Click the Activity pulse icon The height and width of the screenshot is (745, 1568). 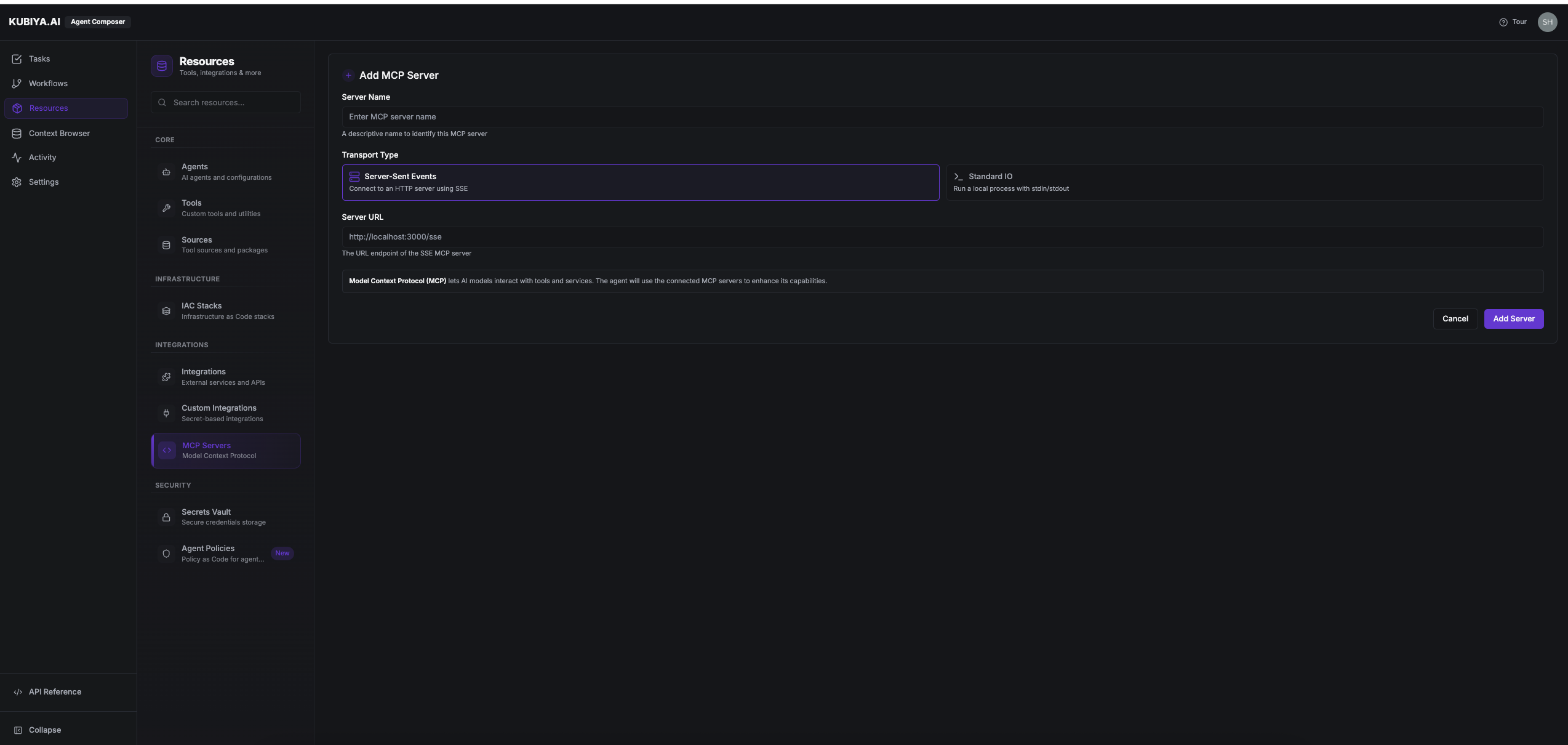pyautogui.click(x=17, y=158)
